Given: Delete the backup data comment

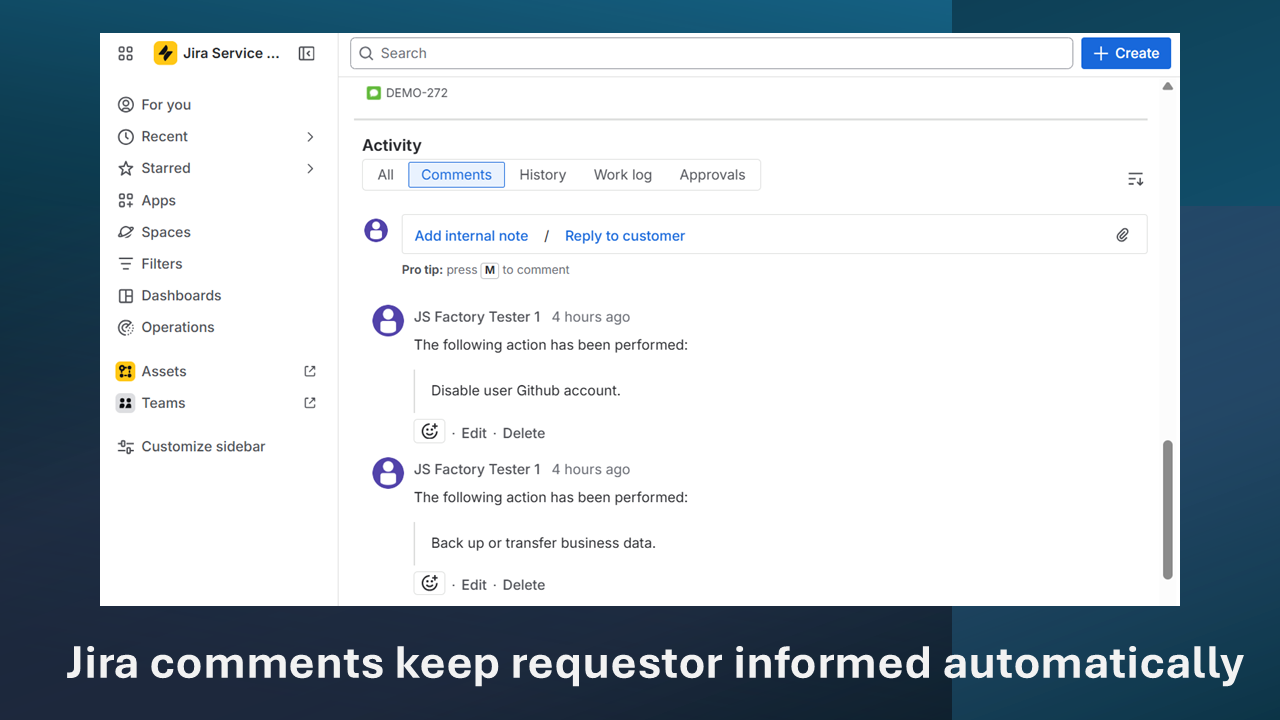Looking at the screenshot, I should (523, 584).
